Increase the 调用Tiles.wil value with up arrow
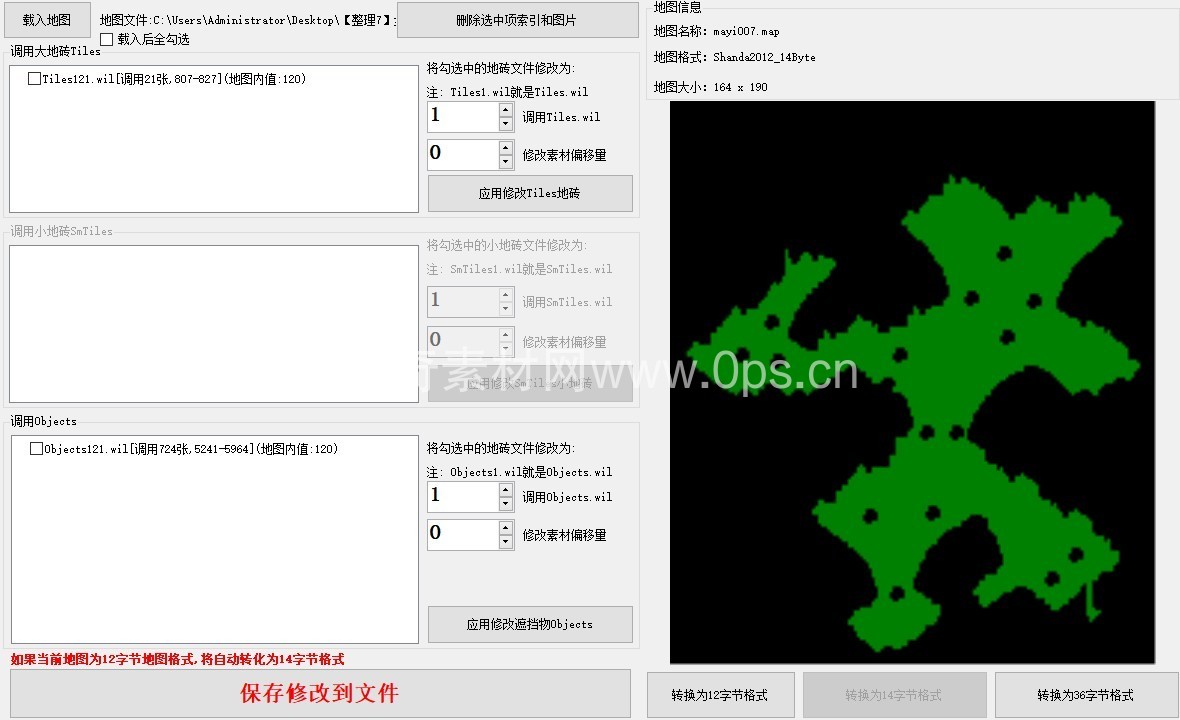Viewport: 1180px width, 720px height. pos(506,109)
